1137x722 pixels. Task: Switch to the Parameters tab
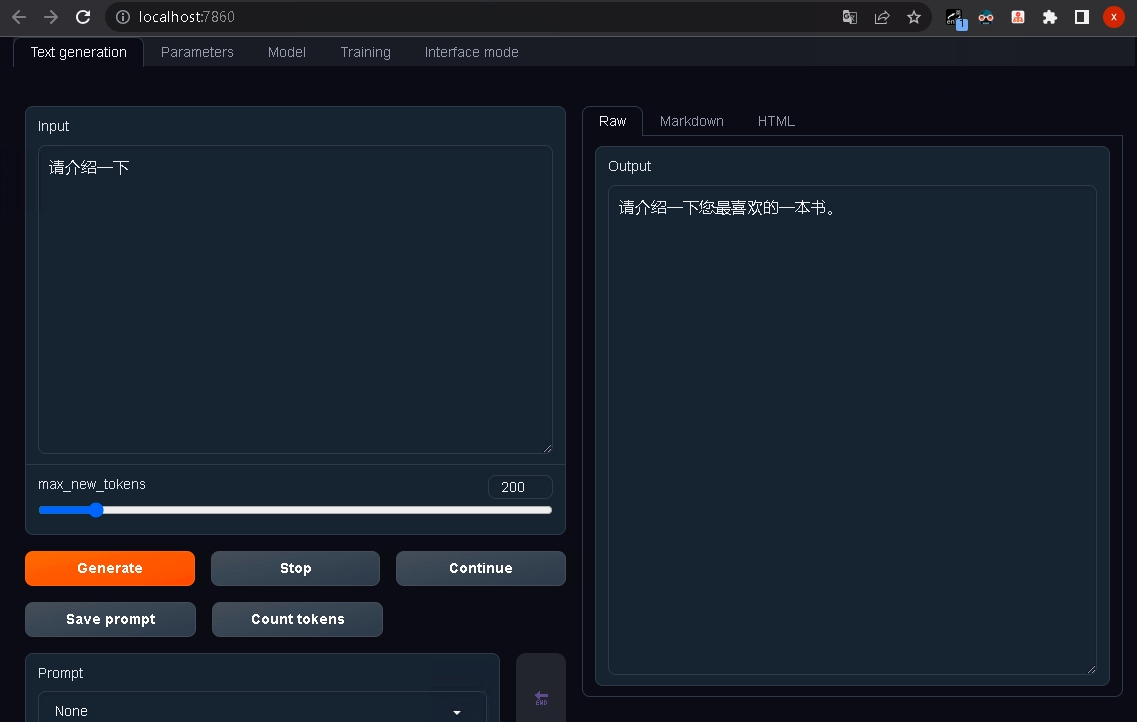[197, 52]
